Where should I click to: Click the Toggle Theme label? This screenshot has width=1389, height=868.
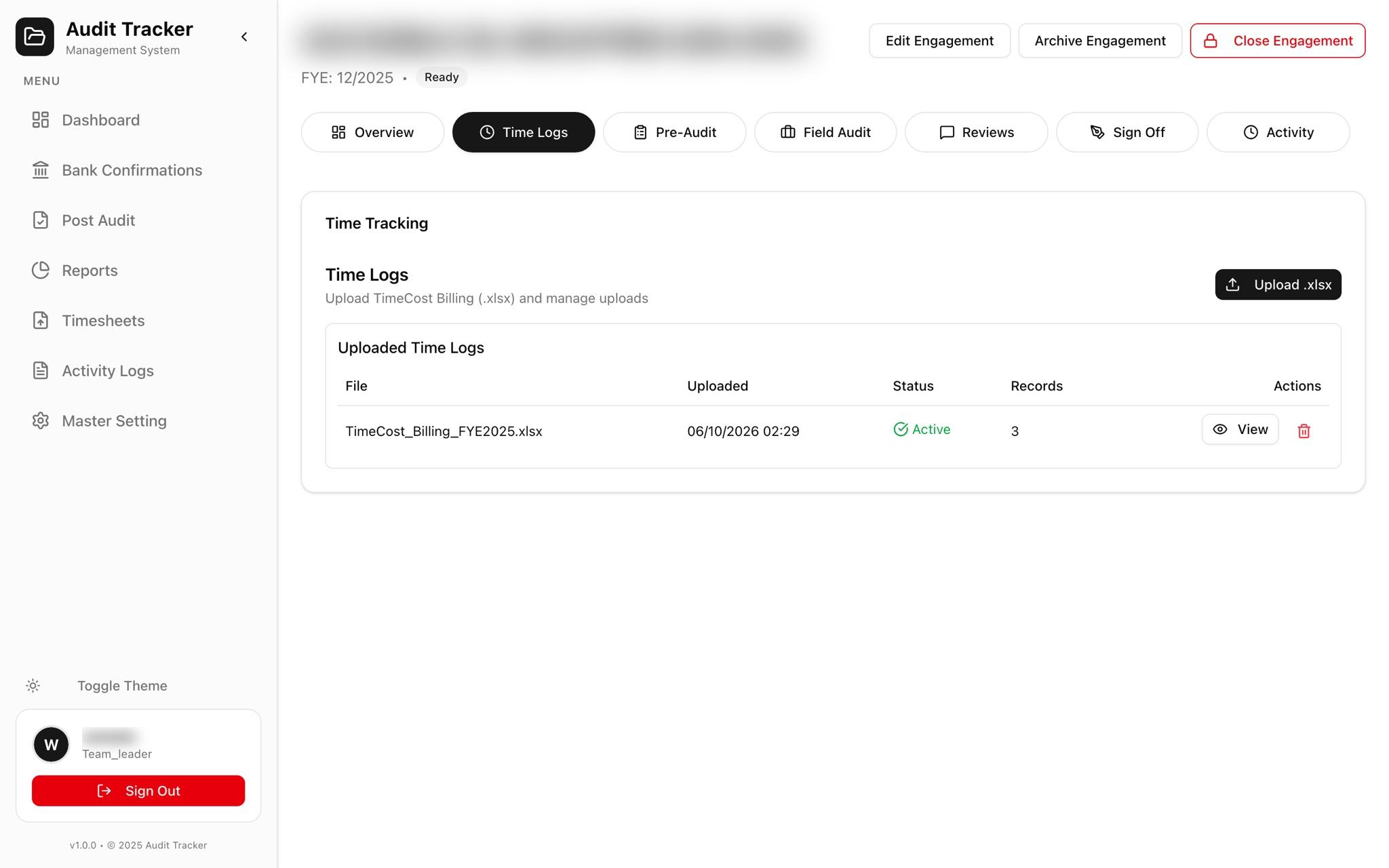click(122, 686)
